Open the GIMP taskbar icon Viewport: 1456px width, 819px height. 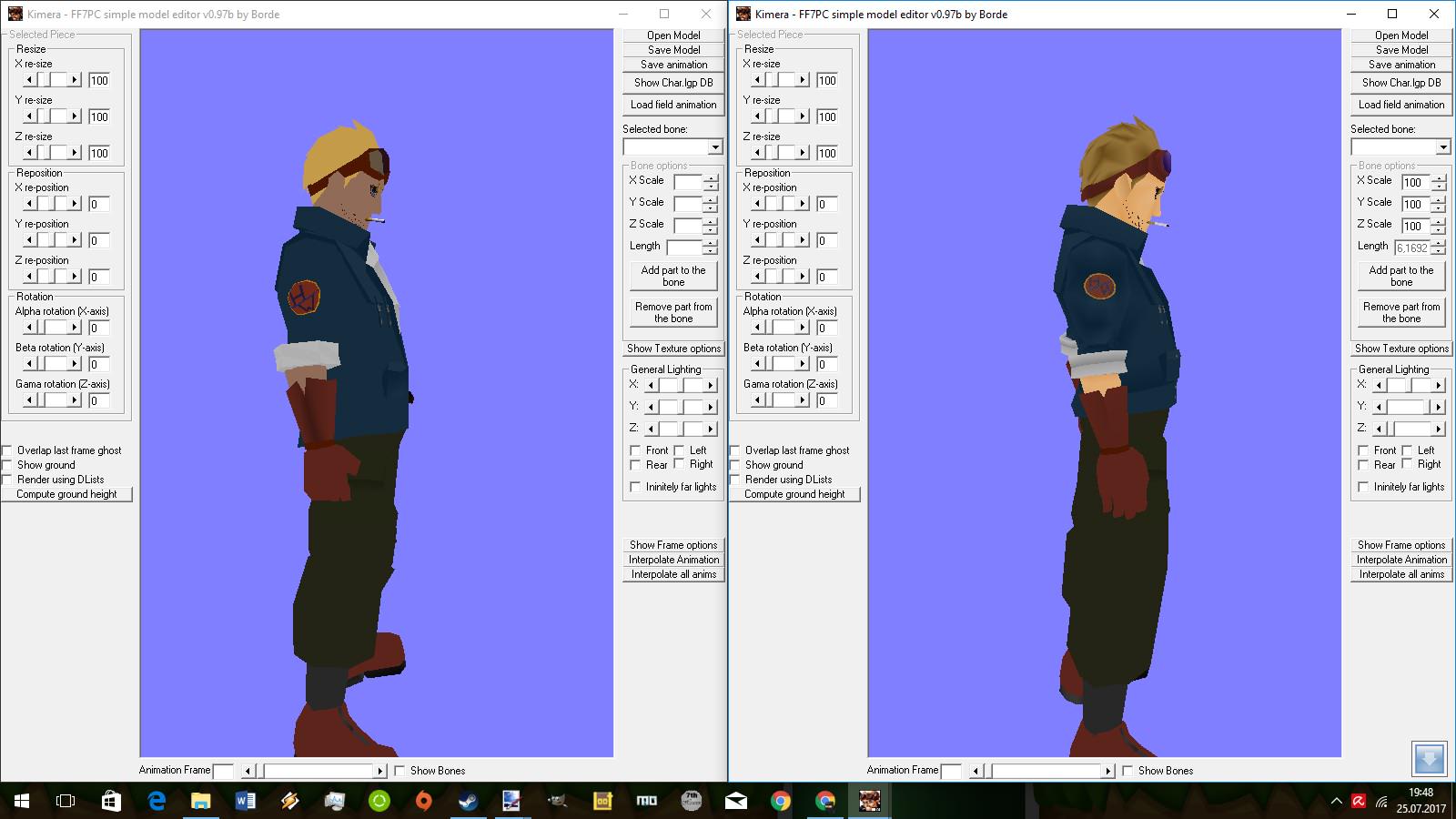coord(558,801)
